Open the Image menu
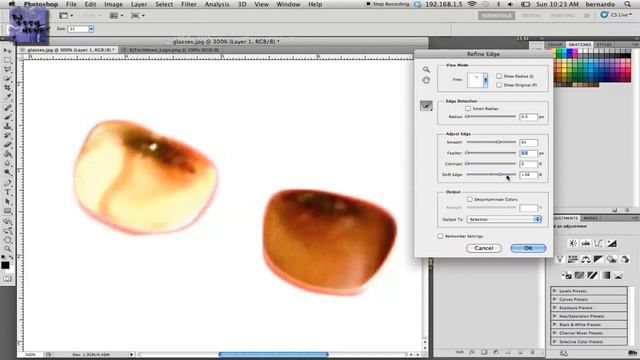The image size is (640, 360). pos(113,4)
